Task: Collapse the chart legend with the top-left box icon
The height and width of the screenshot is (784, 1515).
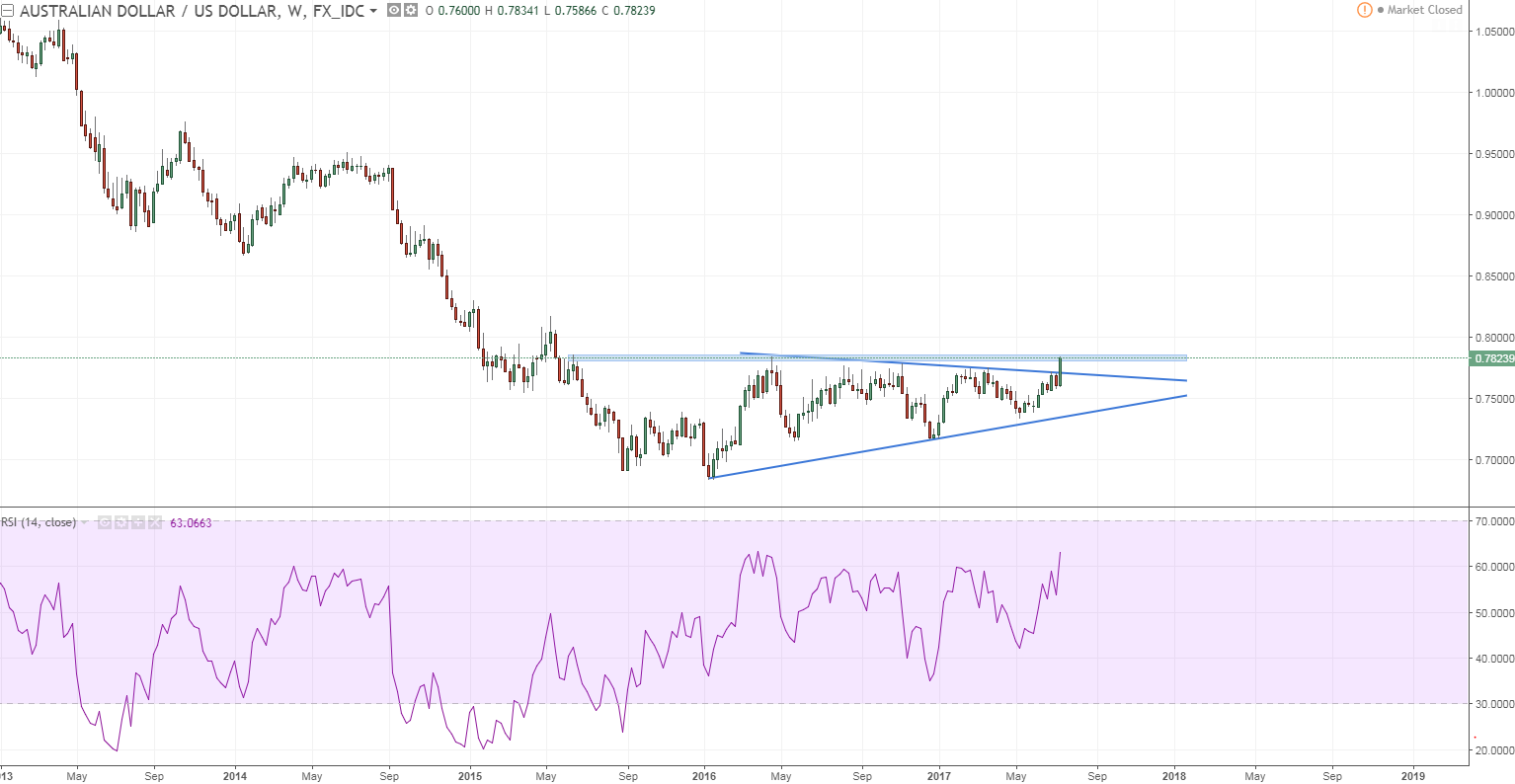Action: [x=8, y=11]
